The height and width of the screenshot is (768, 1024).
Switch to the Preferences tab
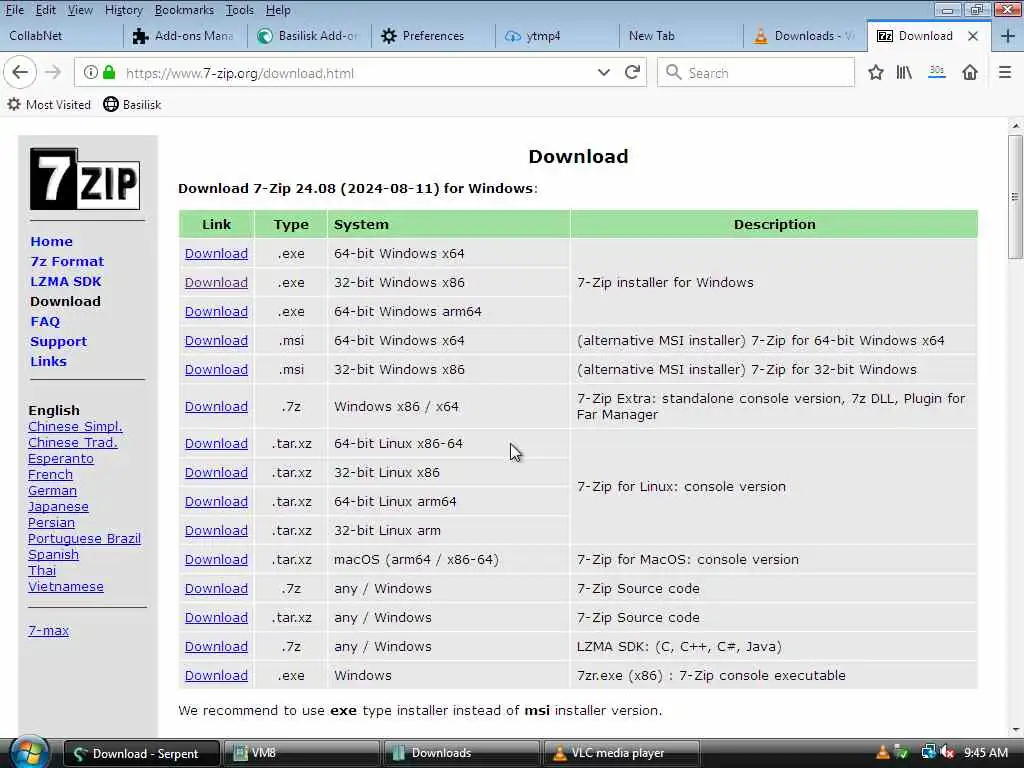coord(433,36)
